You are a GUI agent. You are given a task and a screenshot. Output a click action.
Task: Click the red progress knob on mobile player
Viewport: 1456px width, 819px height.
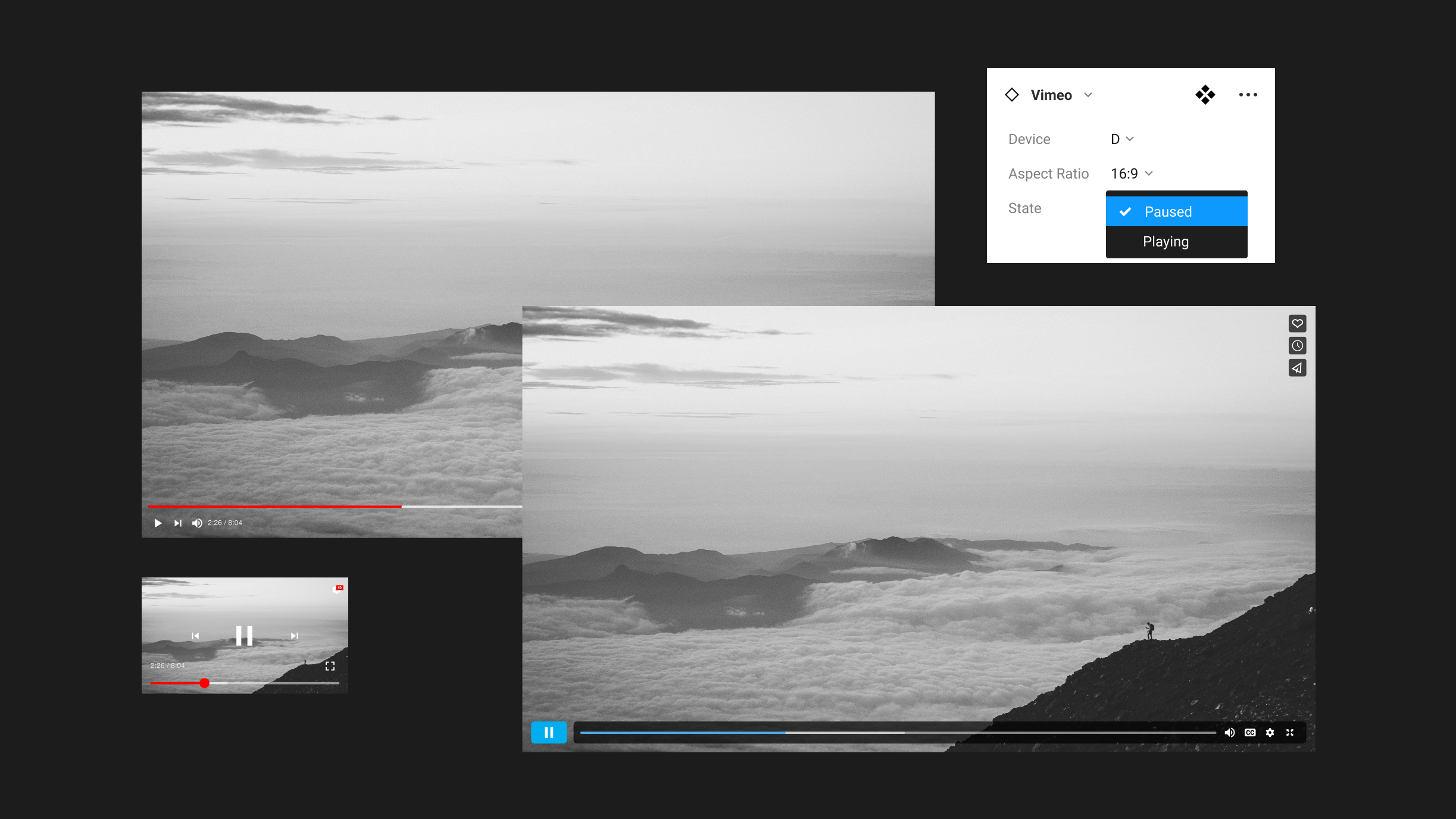point(204,683)
